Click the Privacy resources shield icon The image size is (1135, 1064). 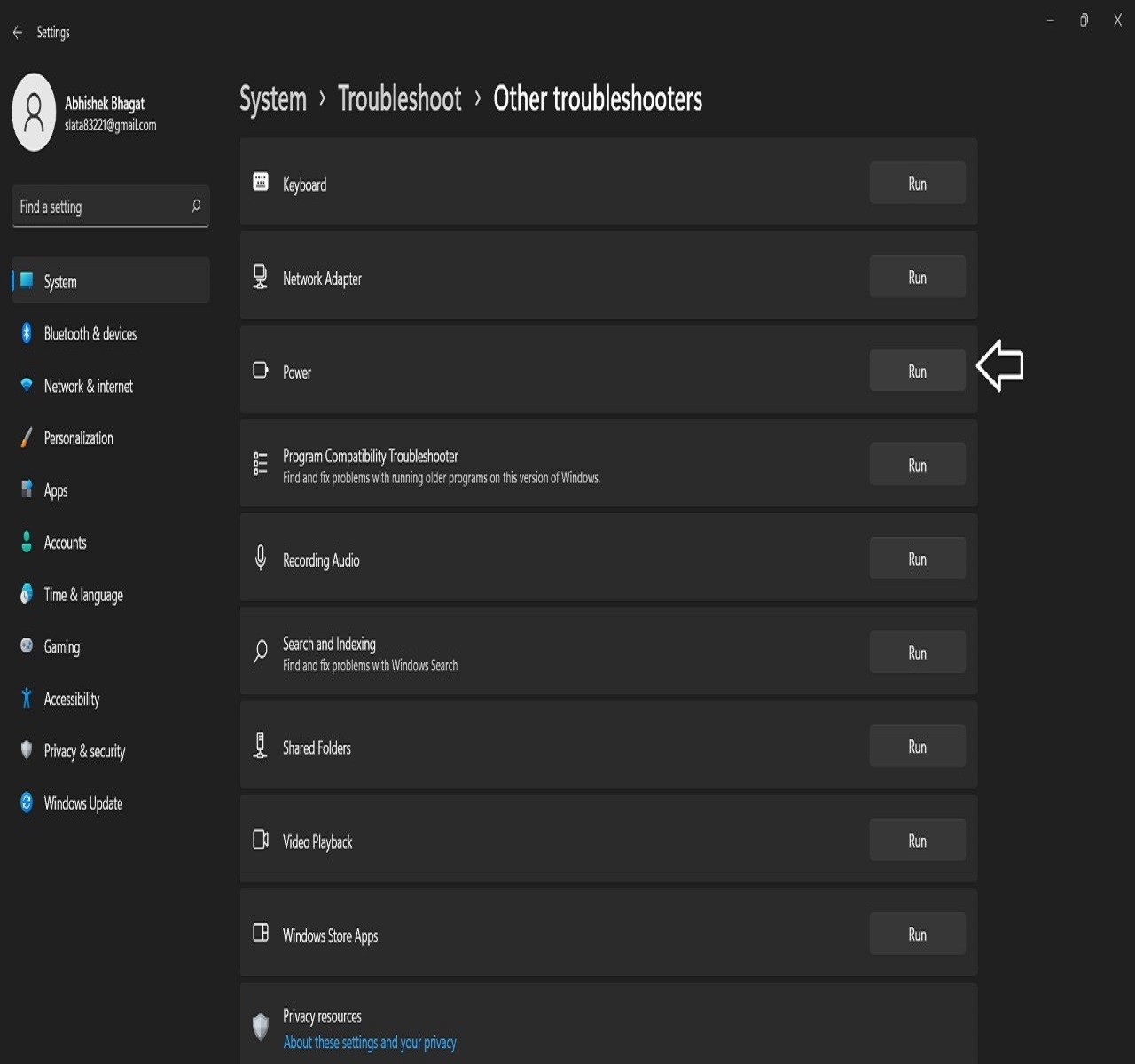pos(261,1027)
